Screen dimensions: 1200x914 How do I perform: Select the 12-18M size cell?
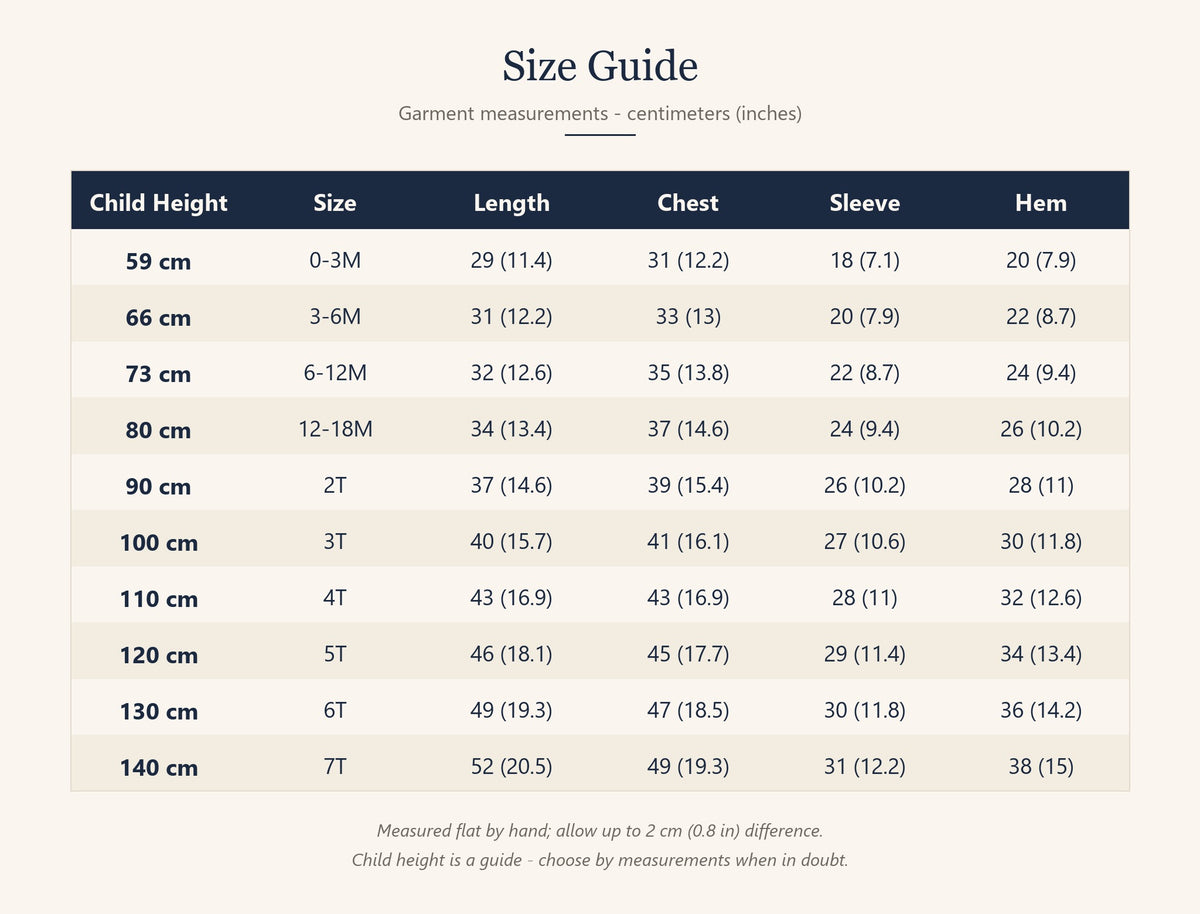point(335,429)
